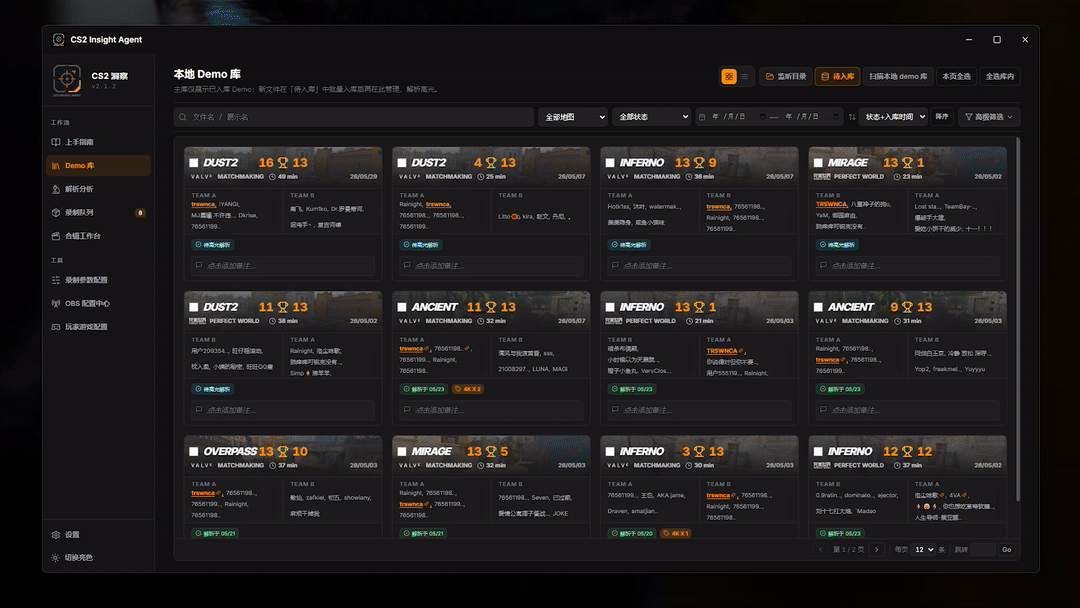Click the trophy icon on DUST2 16:13 card
1080x608 pixels.
282,163
